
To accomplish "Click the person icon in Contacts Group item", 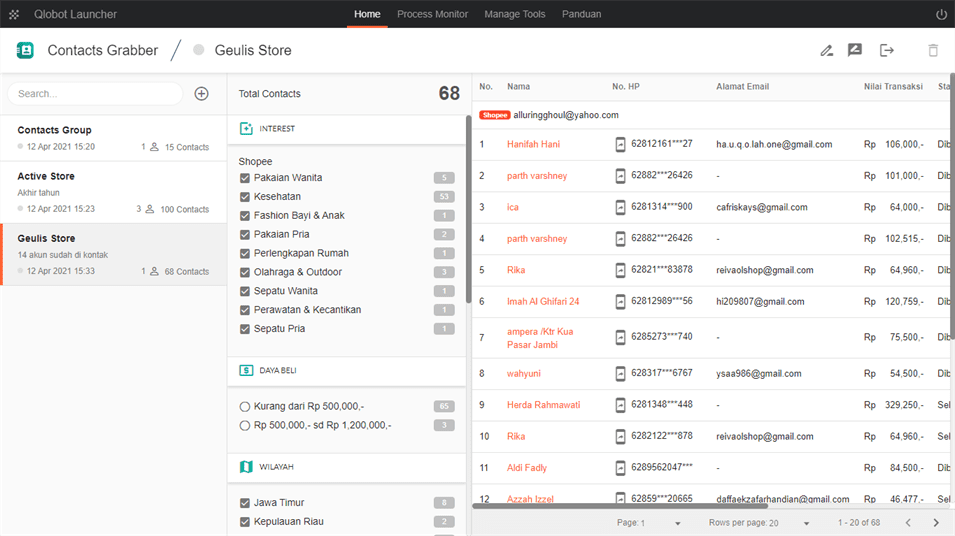I will [154, 147].
